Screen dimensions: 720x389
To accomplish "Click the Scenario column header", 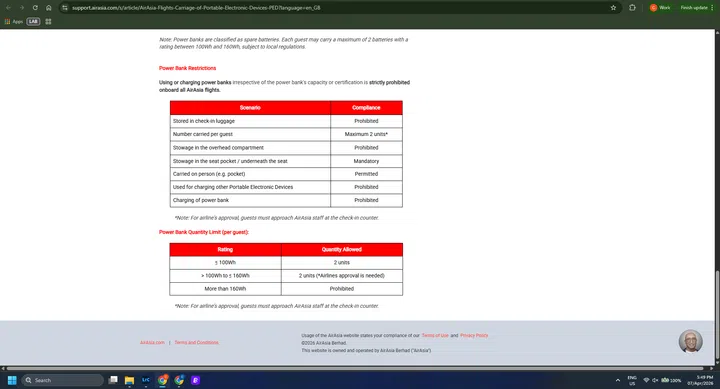I will (250, 107).
